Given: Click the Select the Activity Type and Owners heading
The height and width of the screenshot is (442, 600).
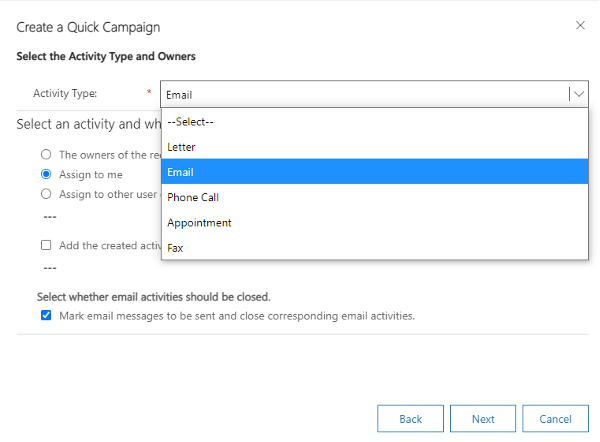Looking at the screenshot, I should pyautogui.click(x=106, y=56).
